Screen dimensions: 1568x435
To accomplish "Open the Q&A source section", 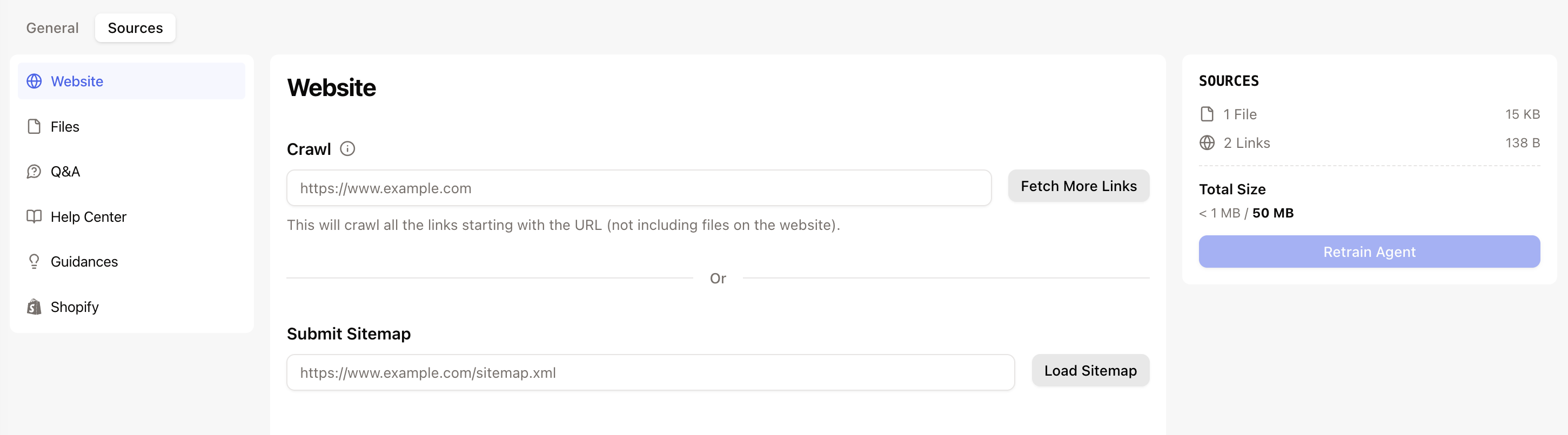I will pos(65,172).
